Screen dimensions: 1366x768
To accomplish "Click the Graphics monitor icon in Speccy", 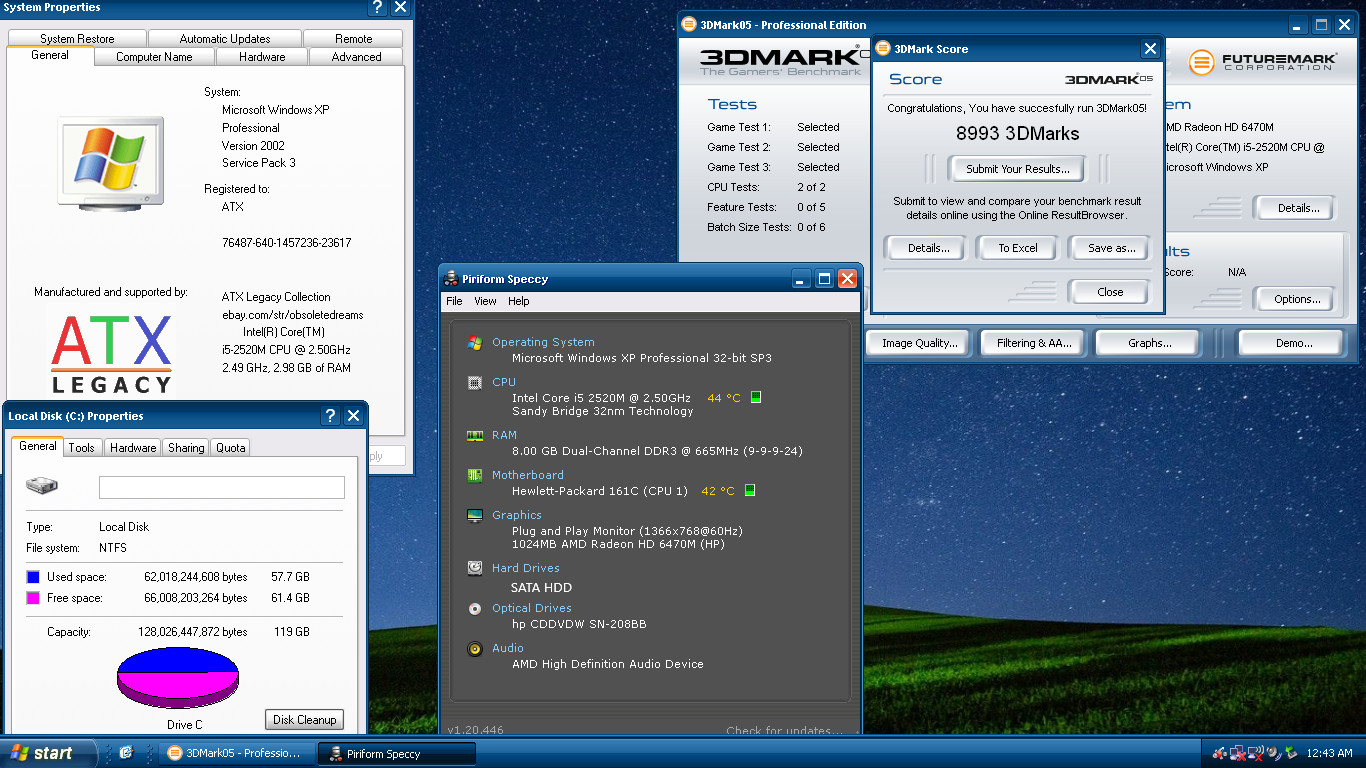I will tap(475, 516).
